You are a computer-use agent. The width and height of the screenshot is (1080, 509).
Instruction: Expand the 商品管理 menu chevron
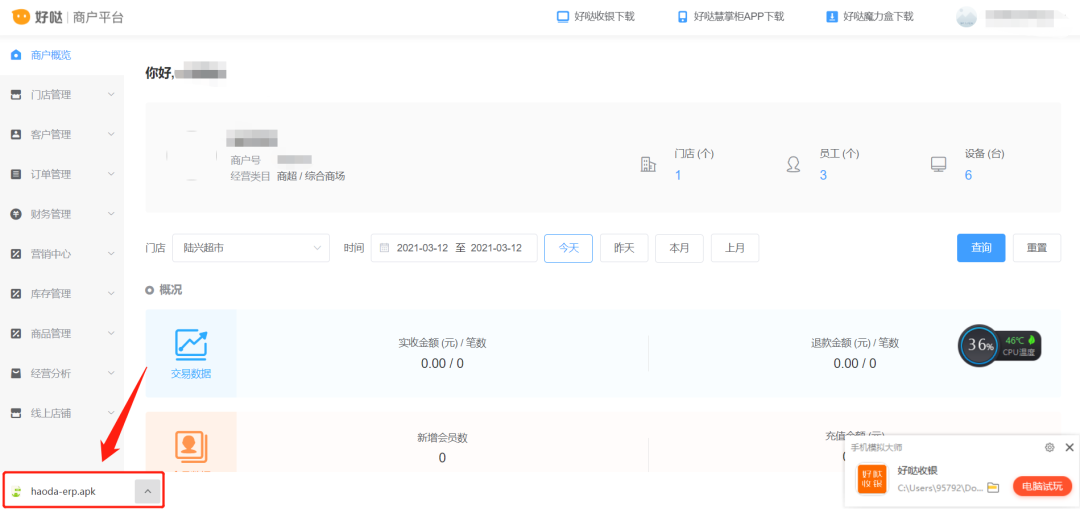[112, 333]
